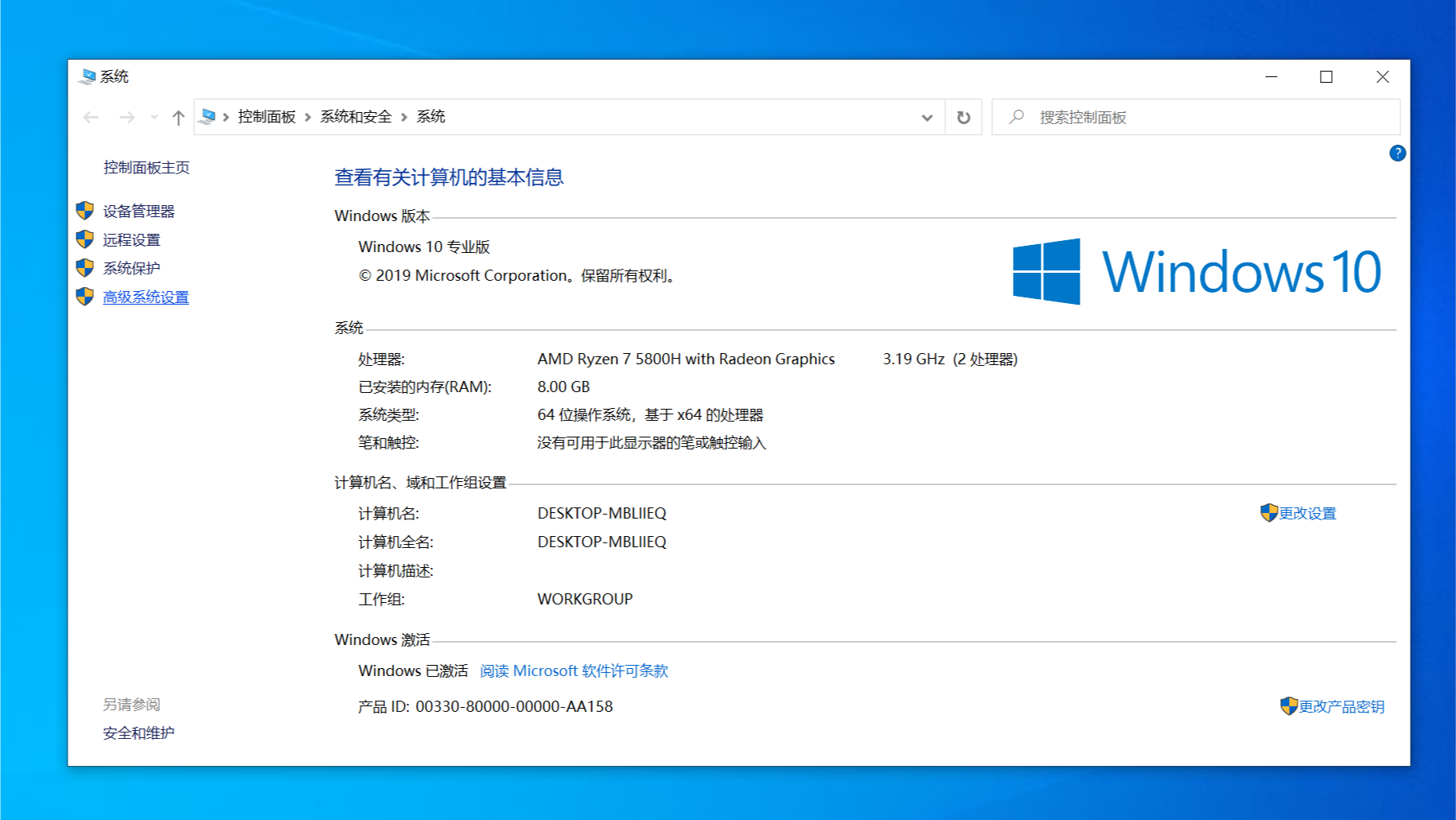Click 更改设置 link
The image size is (1456, 820).
pyautogui.click(x=1307, y=514)
